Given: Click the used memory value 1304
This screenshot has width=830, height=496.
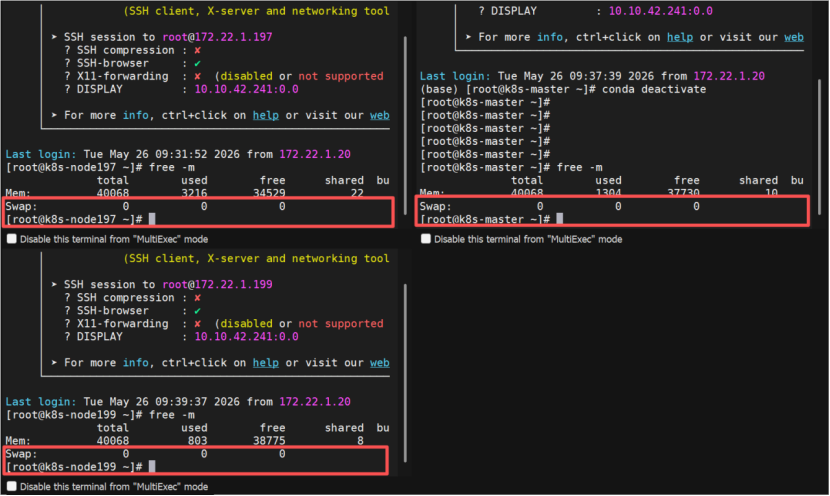Looking at the screenshot, I should coord(608,193).
